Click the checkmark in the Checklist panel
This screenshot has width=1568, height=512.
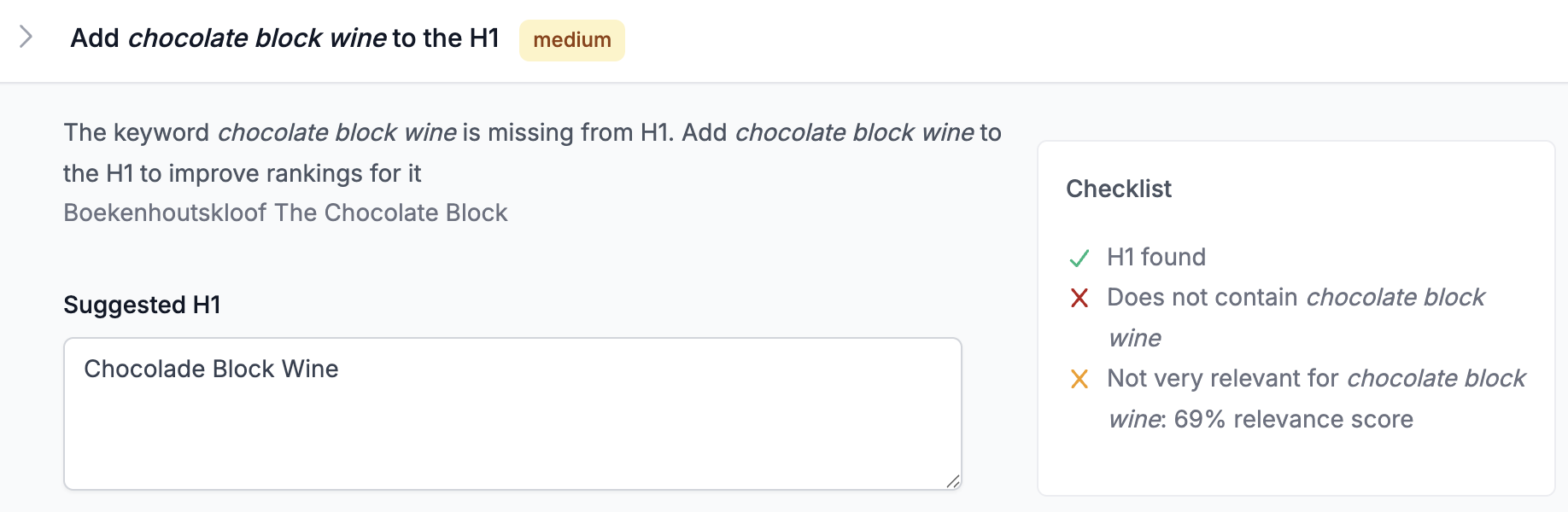1079,256
